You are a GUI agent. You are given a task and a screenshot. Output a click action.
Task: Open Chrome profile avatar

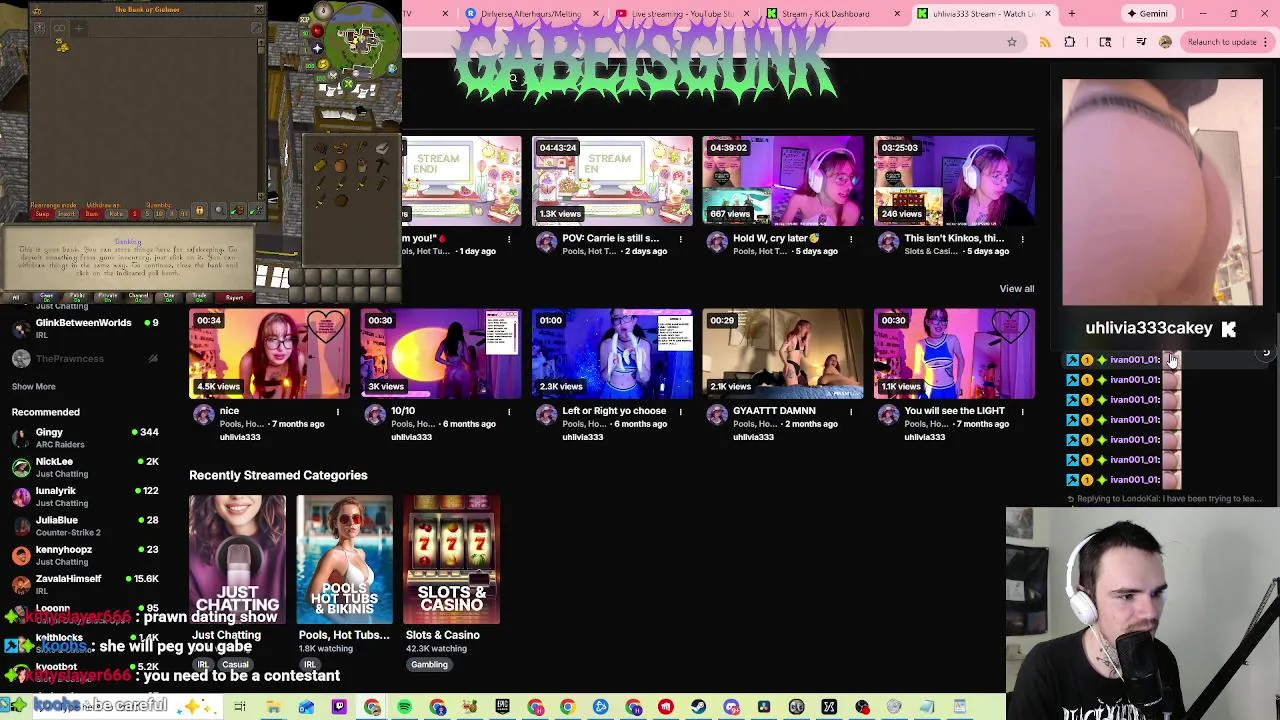[x=1165, y=42]
